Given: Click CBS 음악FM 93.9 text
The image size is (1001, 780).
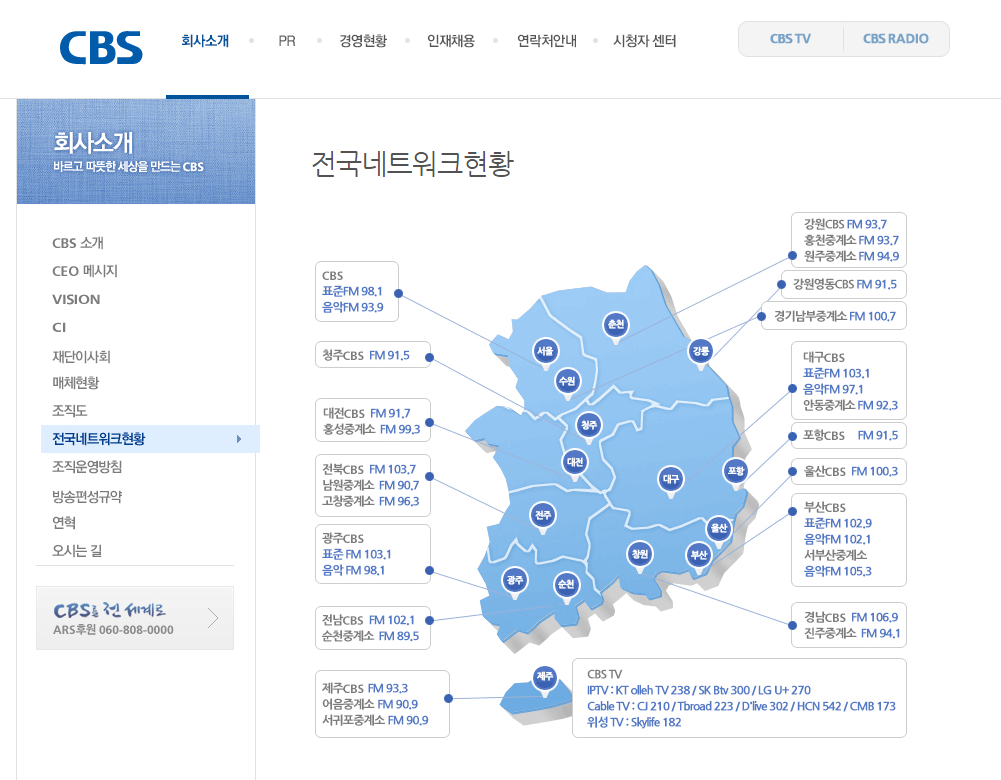Looking at the screenshot, I should pos(352,308).
